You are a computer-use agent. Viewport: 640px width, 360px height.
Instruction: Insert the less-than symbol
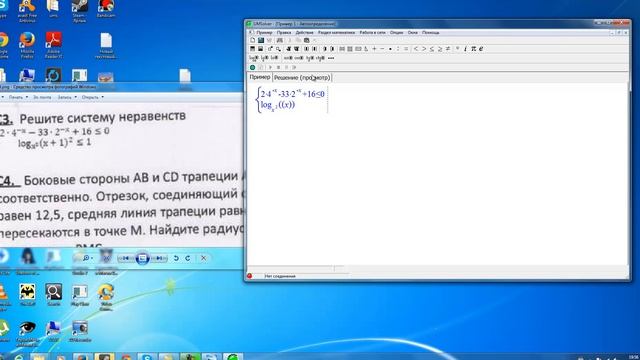pyautogui.click(x=416, y=49)
